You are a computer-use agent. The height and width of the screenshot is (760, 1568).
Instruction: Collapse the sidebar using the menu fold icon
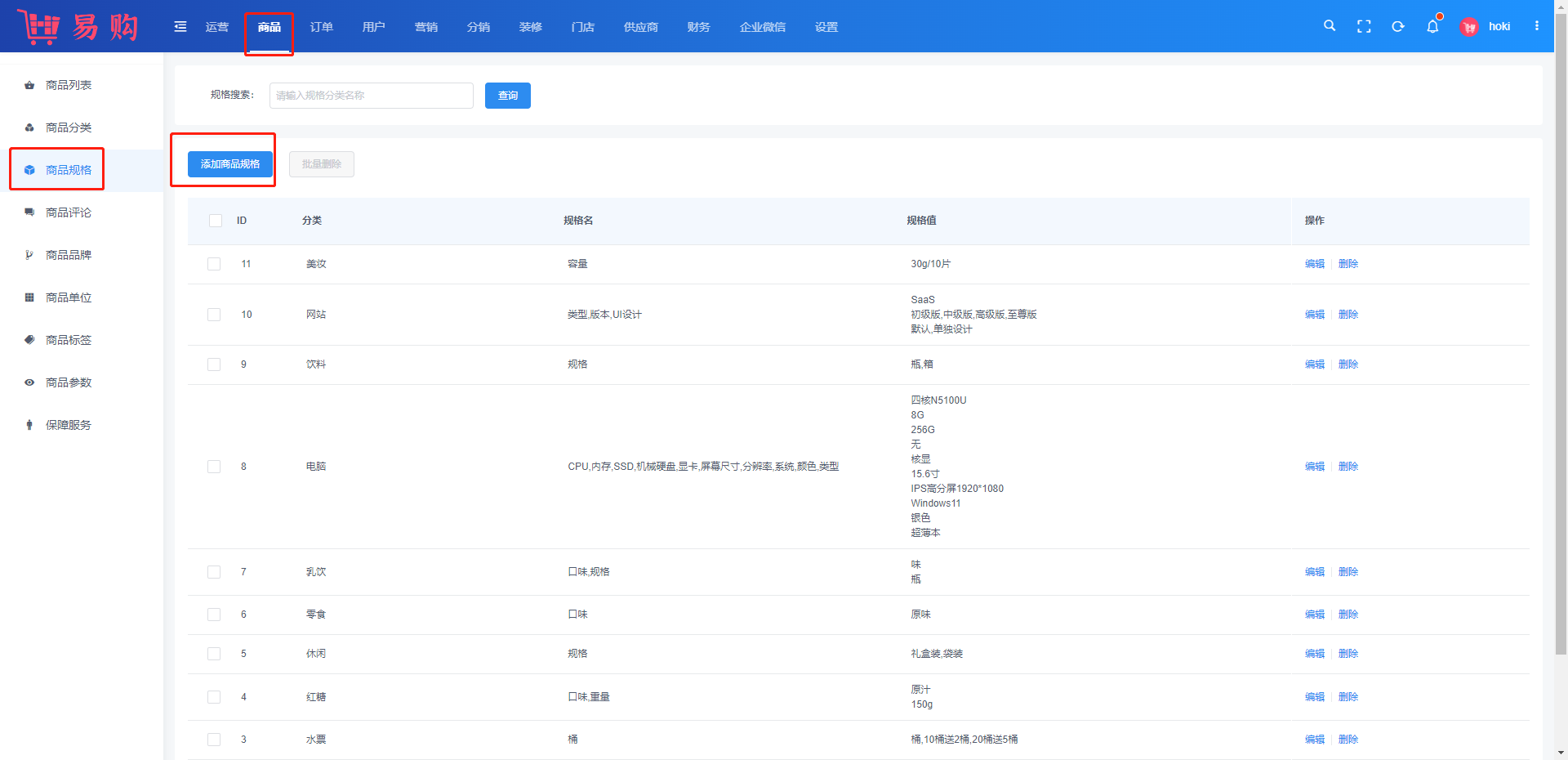tap(180, 27)
